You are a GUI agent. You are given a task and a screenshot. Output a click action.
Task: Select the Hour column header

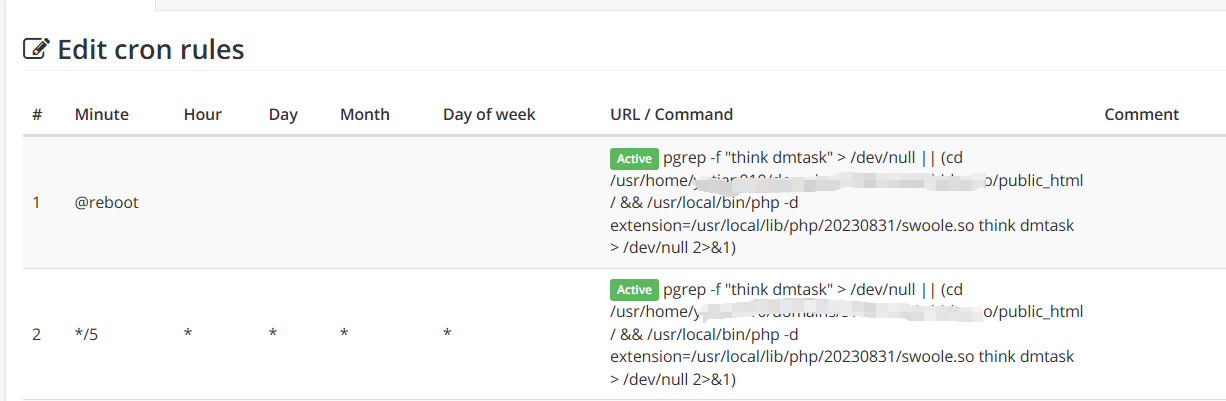[203, 114]
